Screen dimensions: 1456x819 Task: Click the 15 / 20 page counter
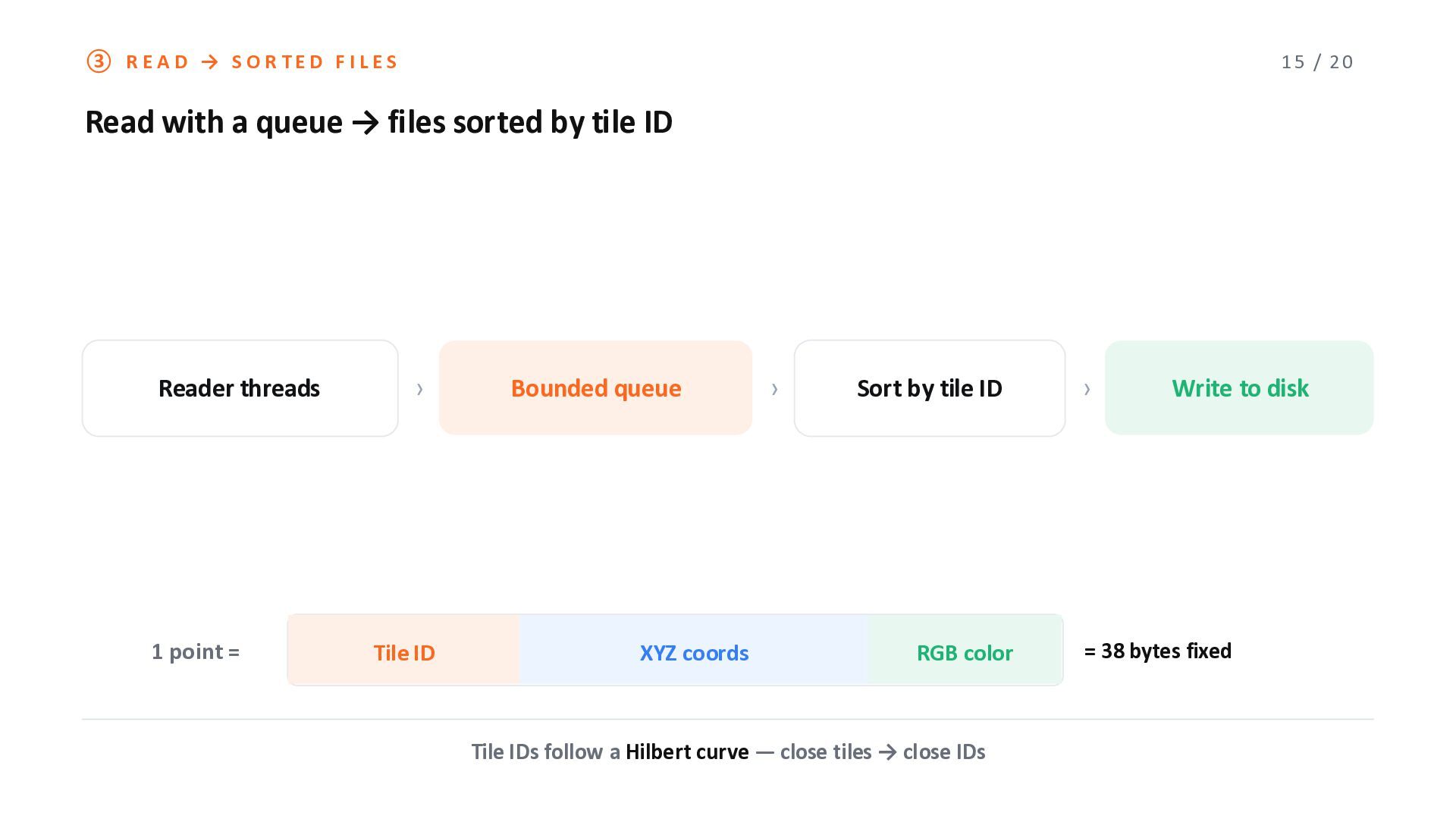pyautogui.click(x=1317, y=62)
